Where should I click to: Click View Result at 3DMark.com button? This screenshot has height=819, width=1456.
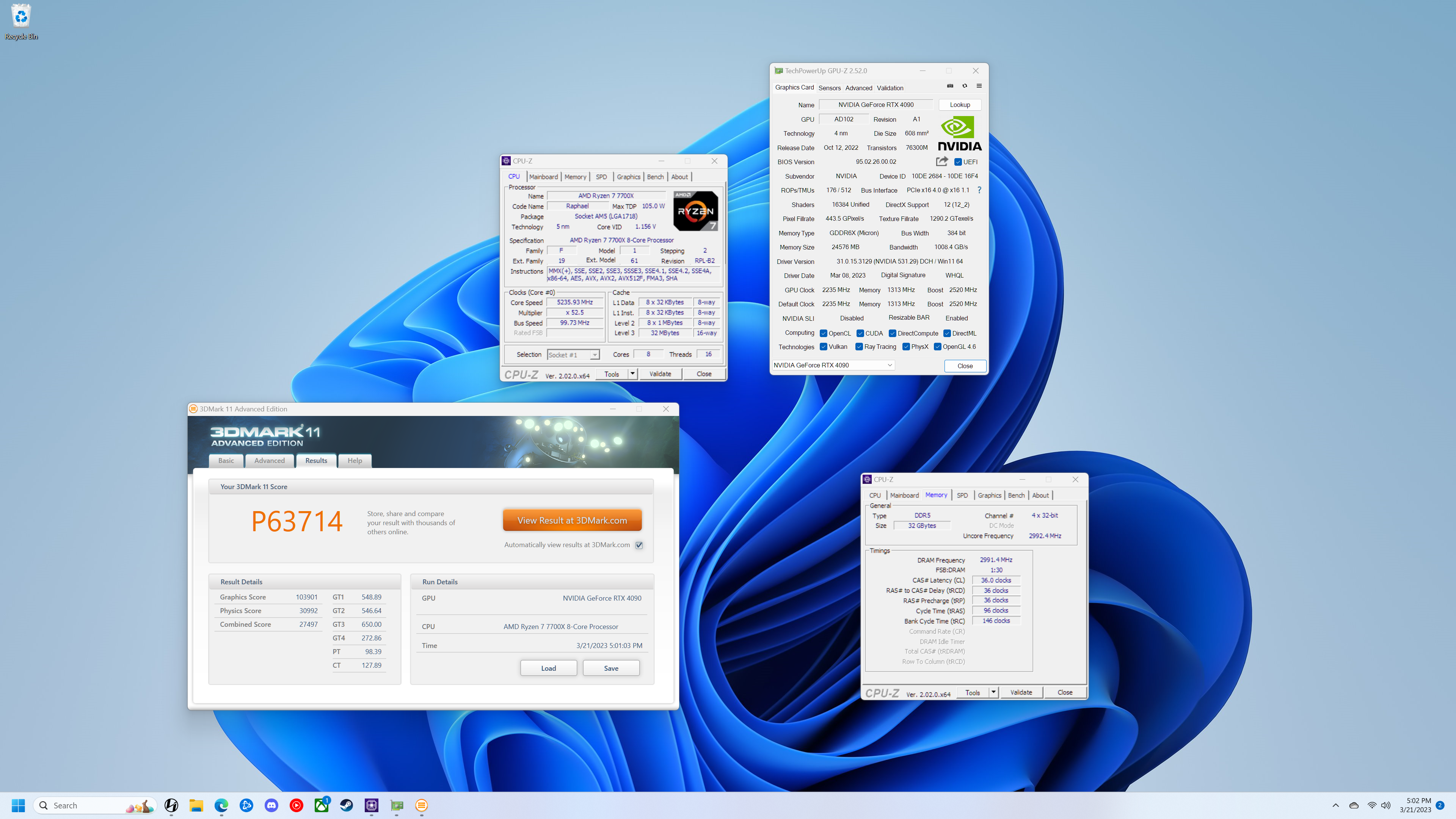point(572,520)
